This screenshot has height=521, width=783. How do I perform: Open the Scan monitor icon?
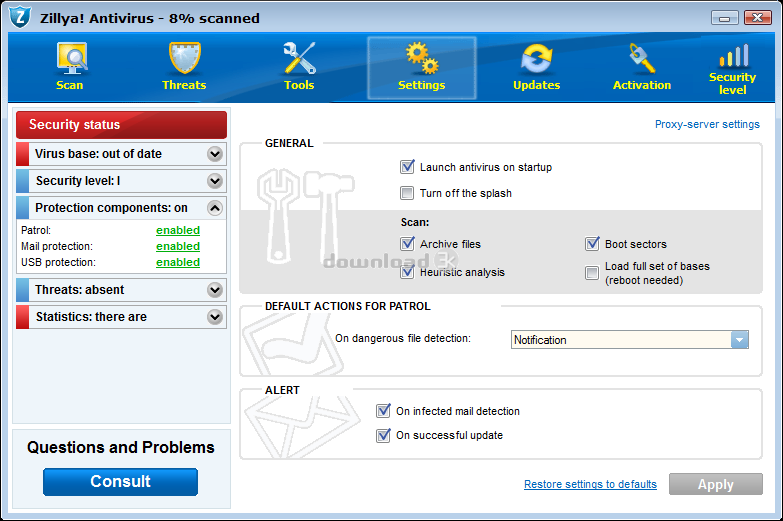pyautogui.click(x=71, y=58)
